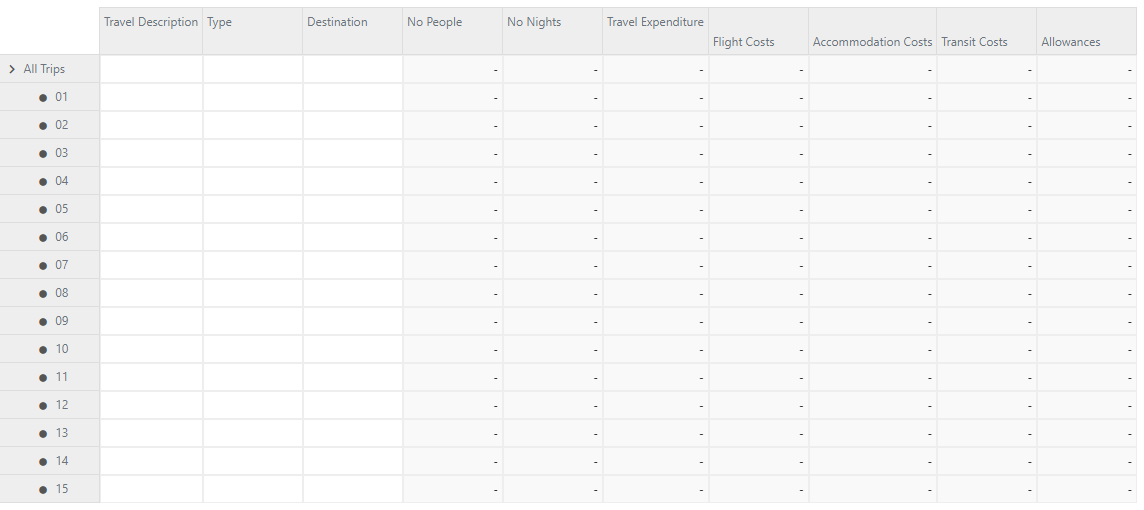Image resolution: width=1144 pixels, height=510 pixels.
Task: Click the Travel Description cell for trip 02
Action: (151, 125)
